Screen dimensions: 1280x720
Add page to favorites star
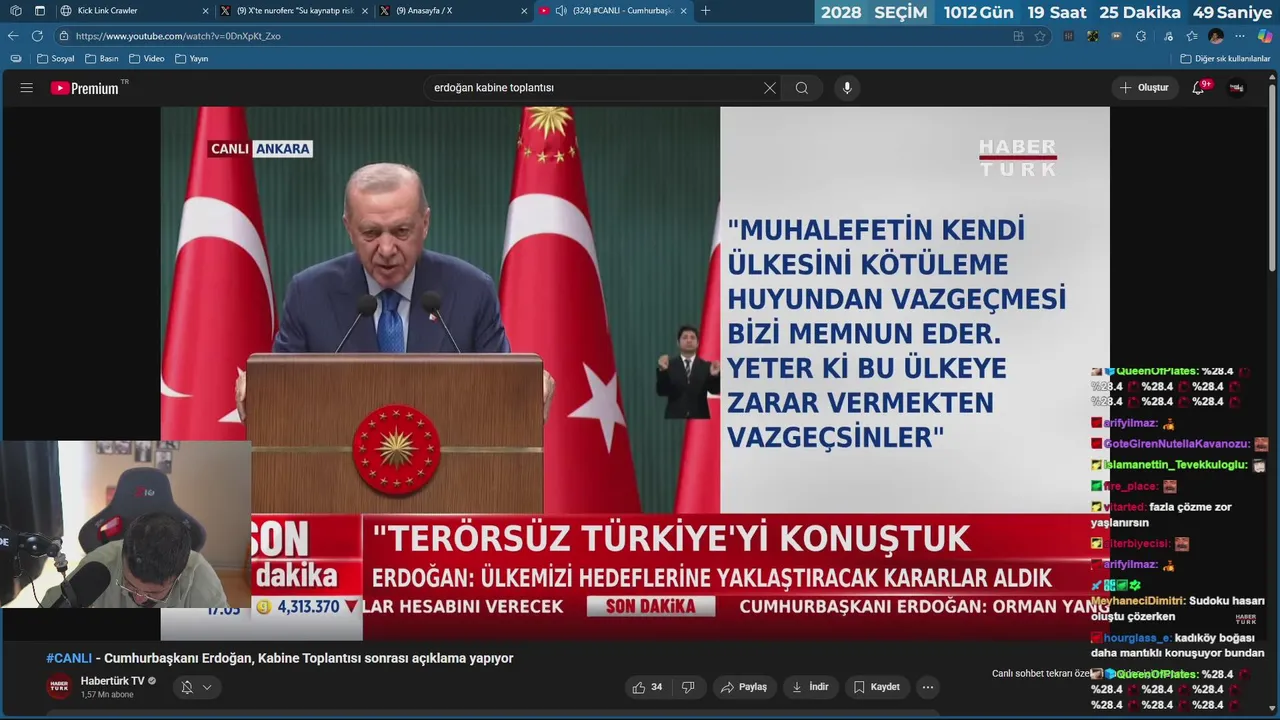1040,36
